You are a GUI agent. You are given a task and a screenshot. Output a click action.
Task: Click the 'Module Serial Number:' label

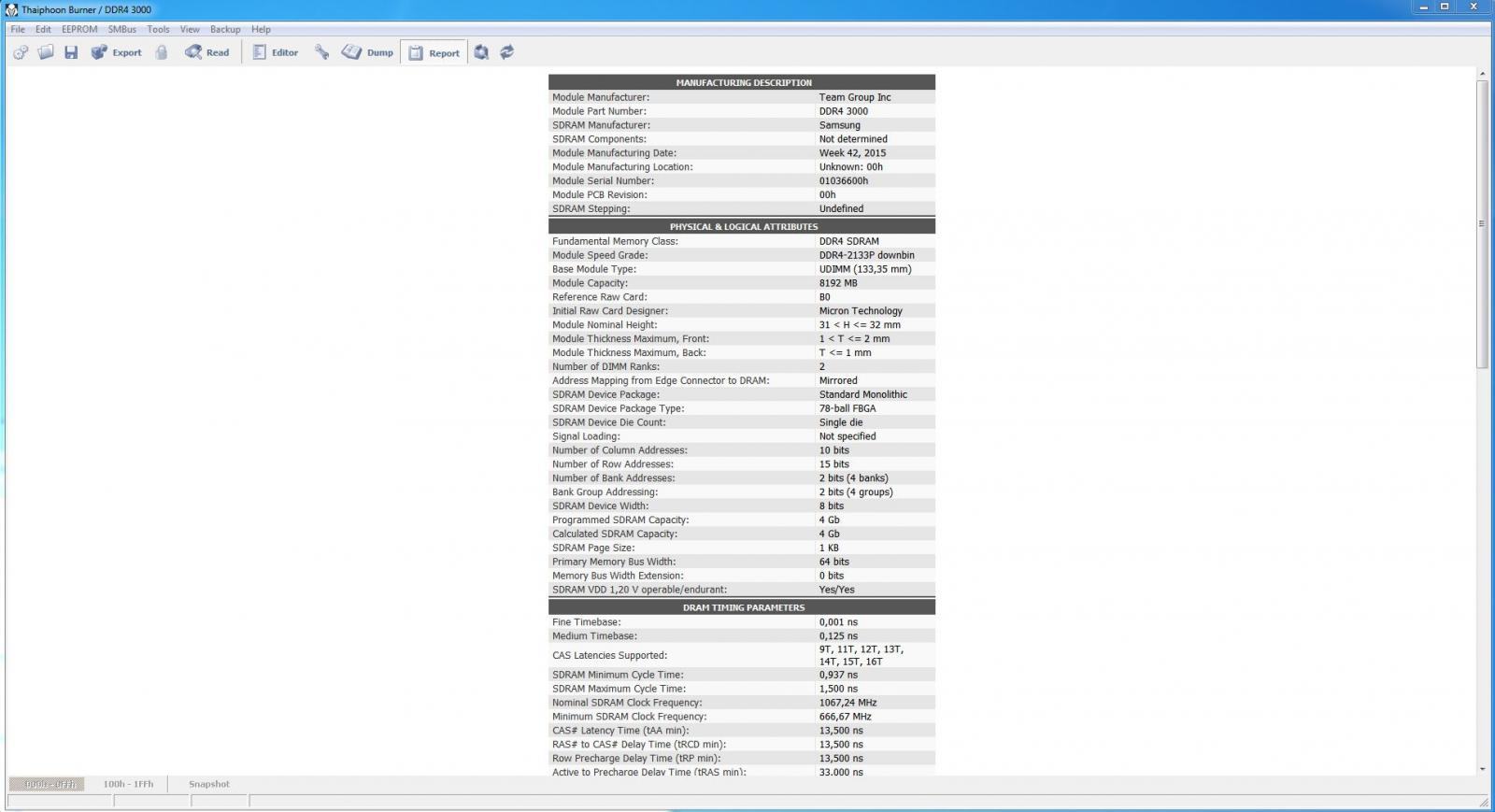click(x=603, y=181)
